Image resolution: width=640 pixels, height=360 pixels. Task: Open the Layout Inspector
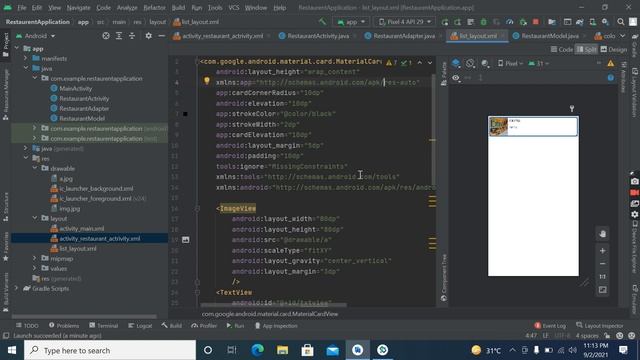(x=600, y=326)
